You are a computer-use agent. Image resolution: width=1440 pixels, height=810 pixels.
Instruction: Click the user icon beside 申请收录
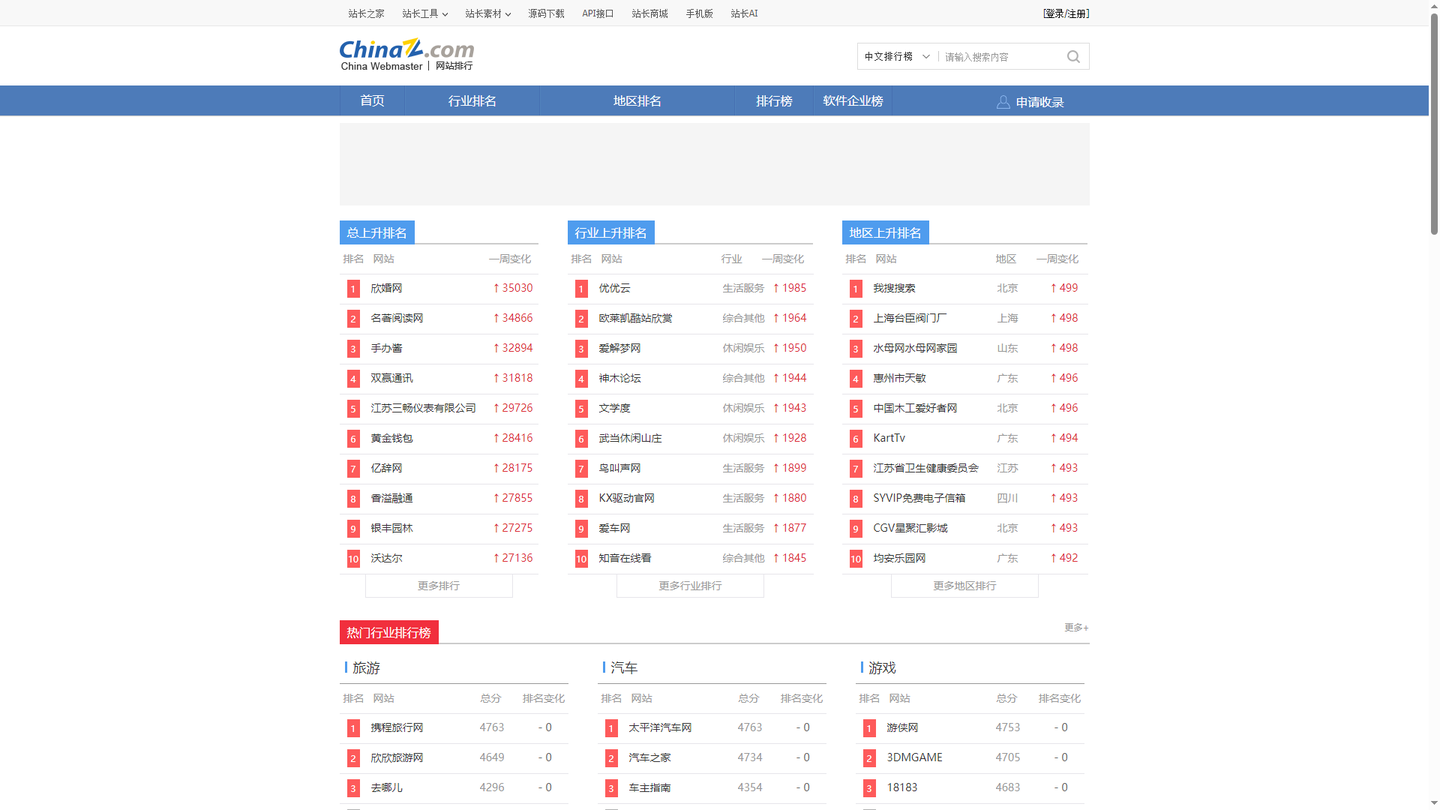coord(1003,102)
